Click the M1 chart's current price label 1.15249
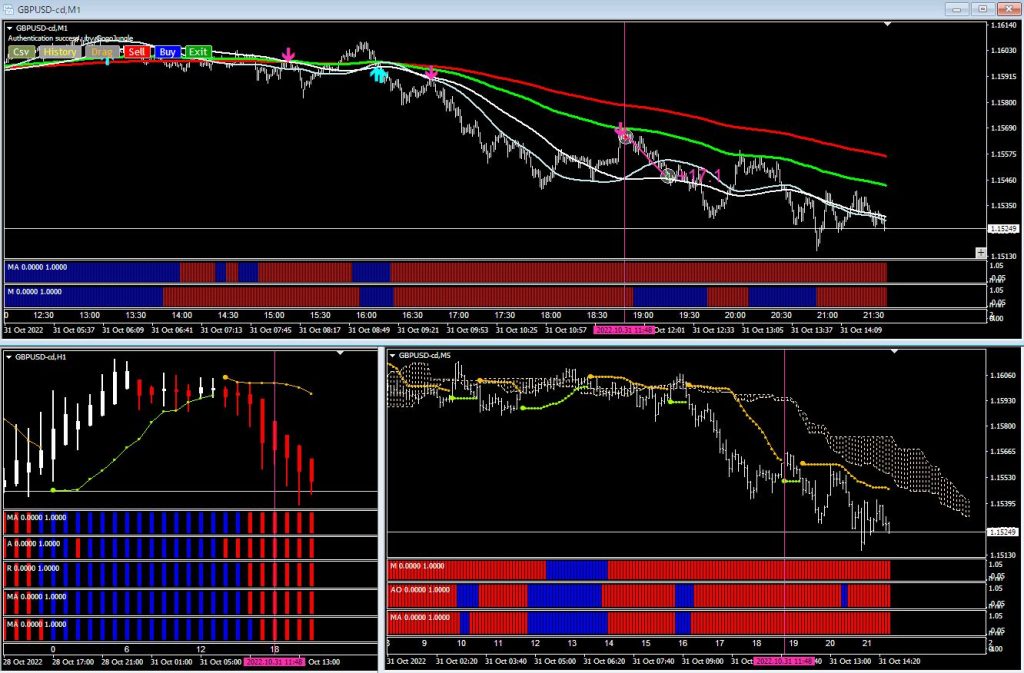This screenshot has height=673, width=1024. click(1002, 229)
